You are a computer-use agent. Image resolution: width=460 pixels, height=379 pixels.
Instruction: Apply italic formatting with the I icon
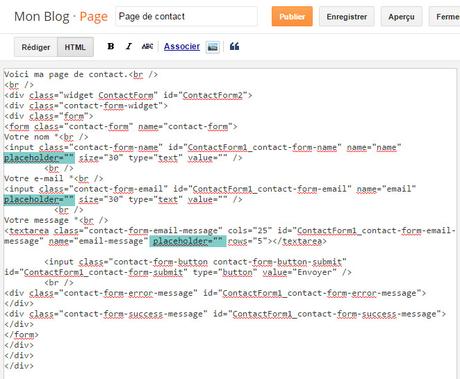pos(129,46)
